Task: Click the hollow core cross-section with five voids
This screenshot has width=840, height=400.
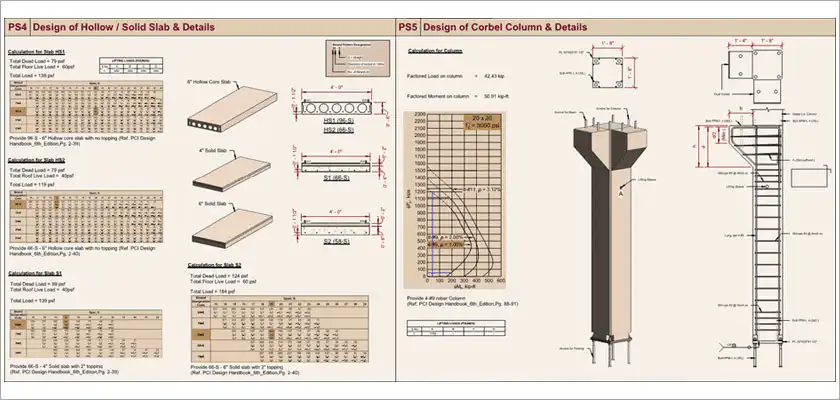Action: [x=335, y=108]
